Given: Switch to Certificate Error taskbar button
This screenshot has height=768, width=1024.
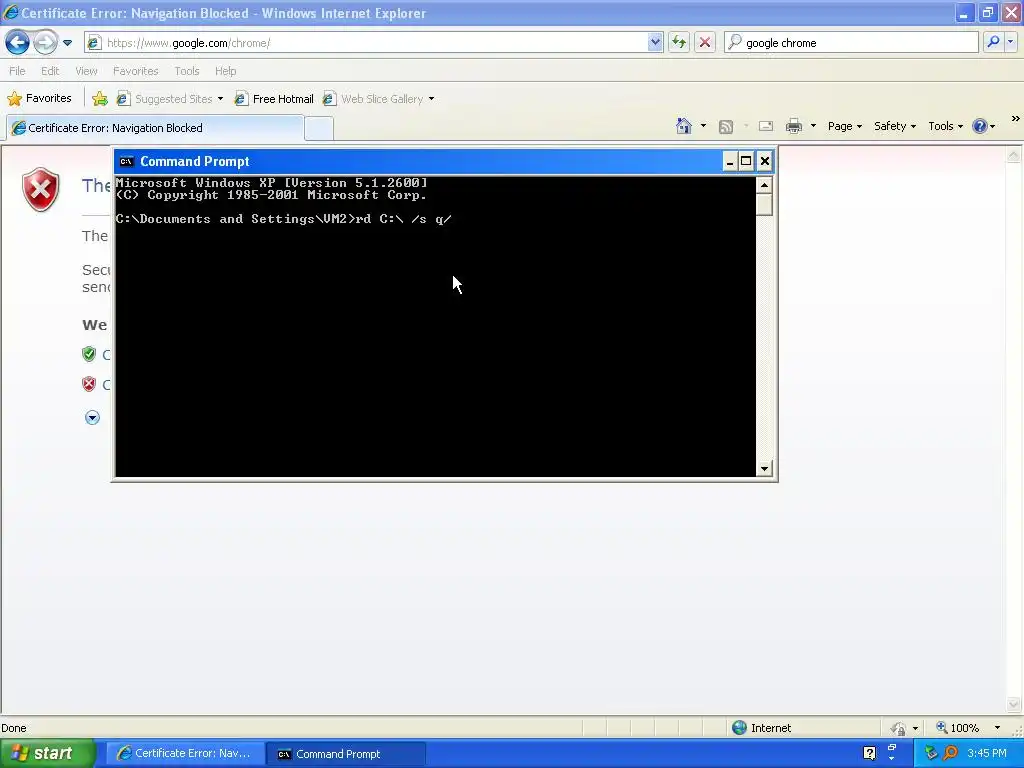Looking at the screenshot, I should [185, 754].
